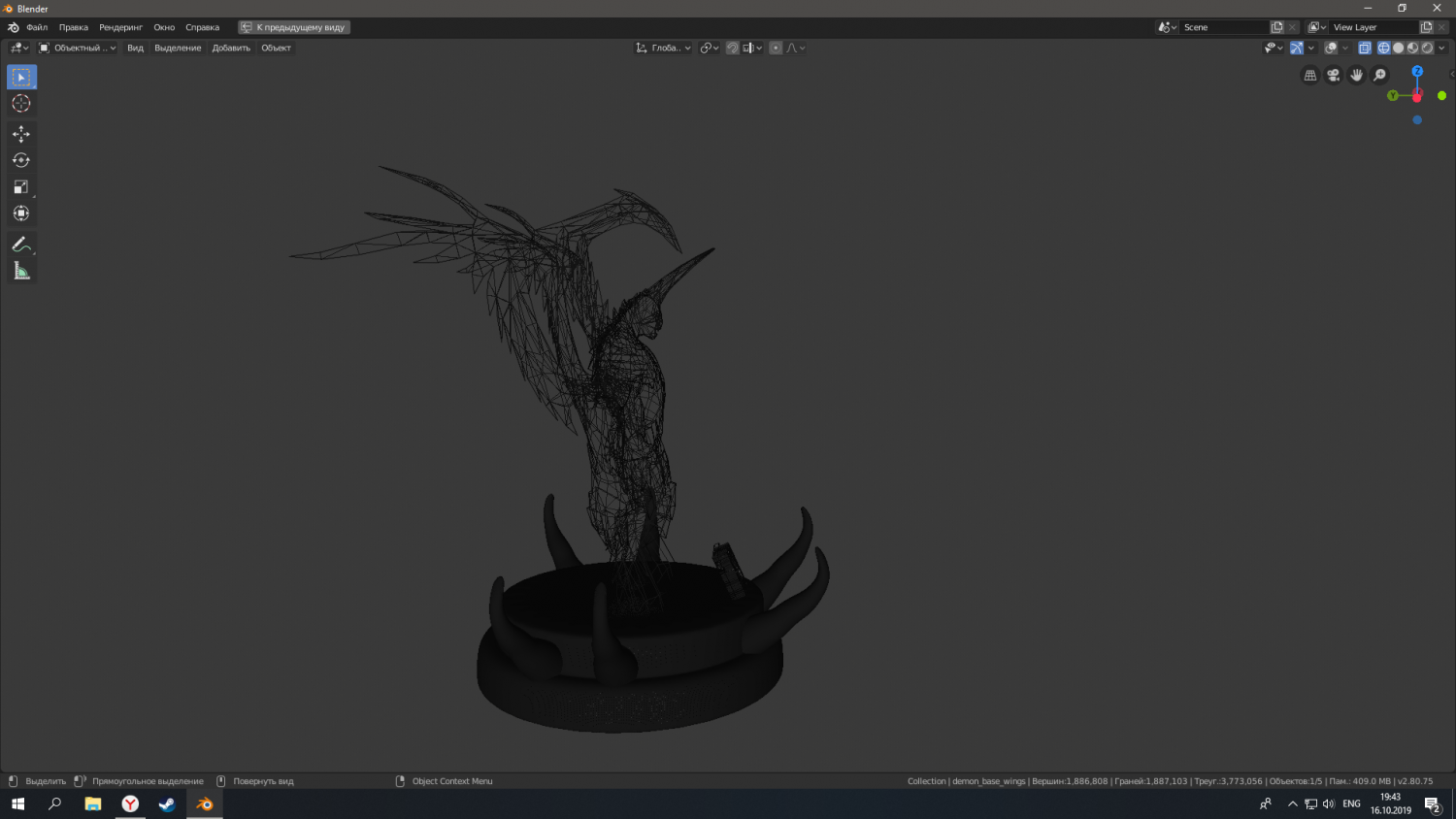Image resolution: width=1456 pixels, height=819 pixels.
Task: Open the Файл menu
Action: 37,27
